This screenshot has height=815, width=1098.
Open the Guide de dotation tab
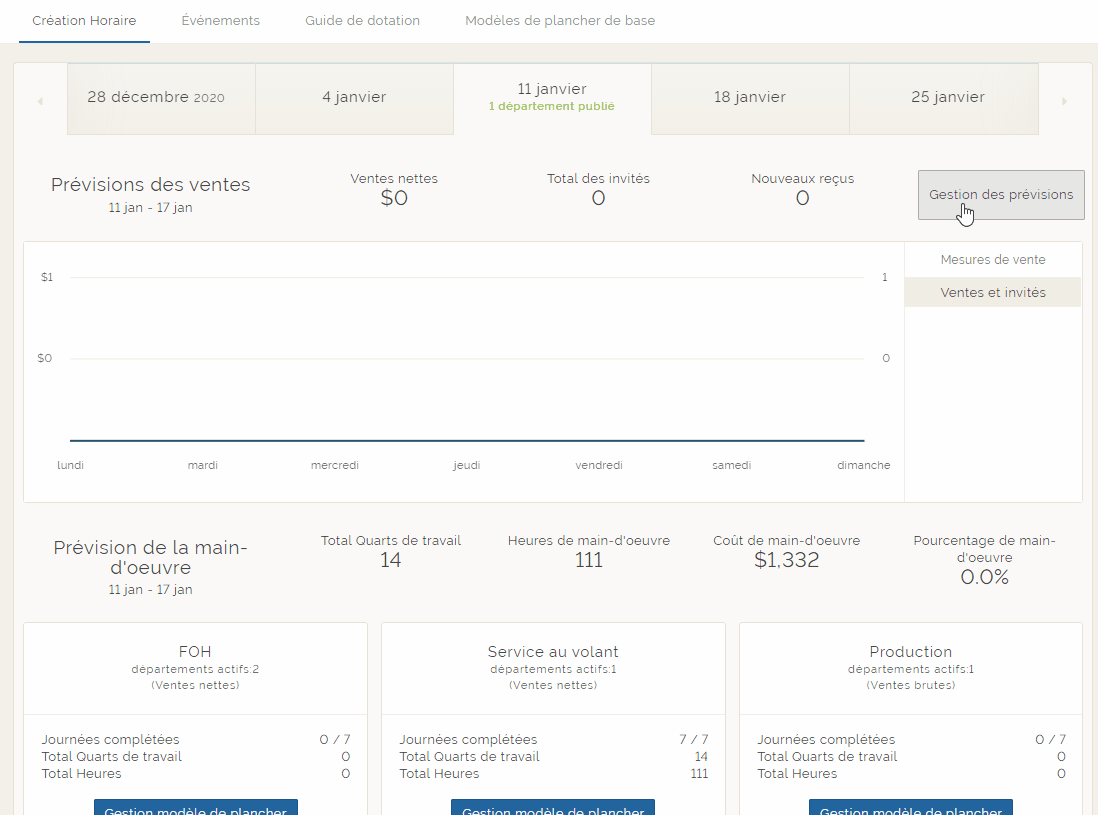tap(362, 21)
